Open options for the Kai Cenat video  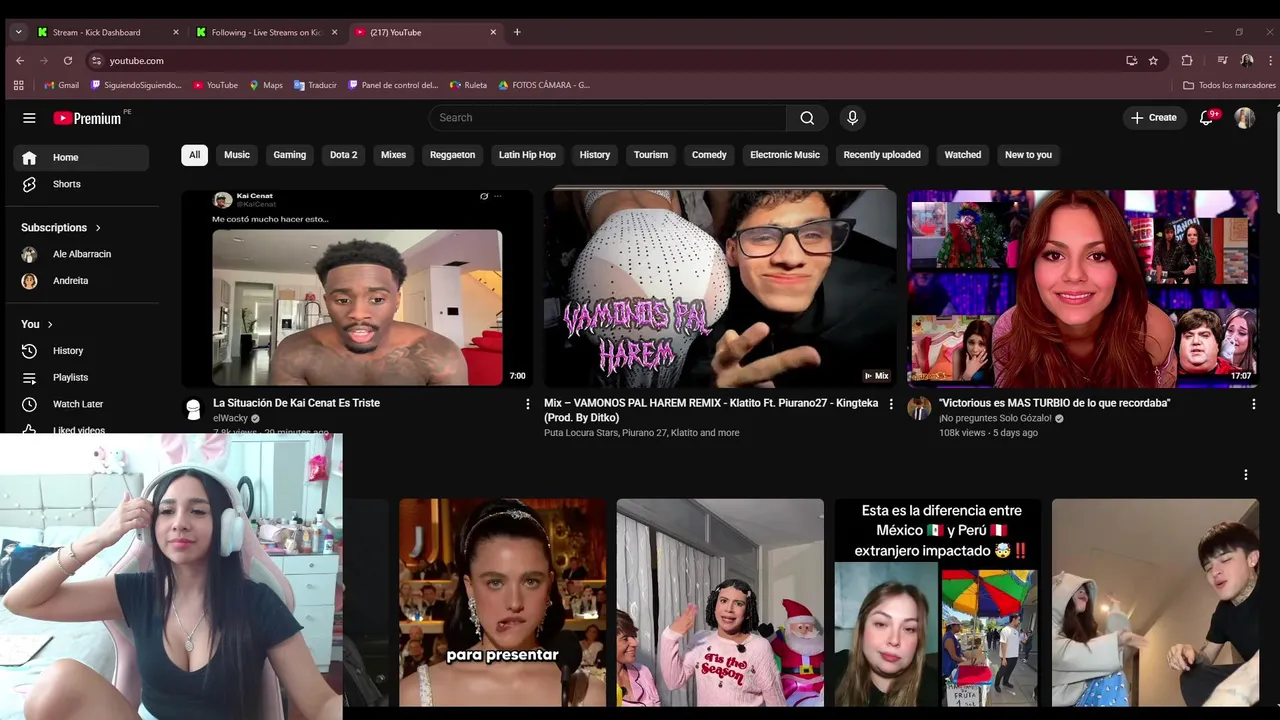click(528, 404)
